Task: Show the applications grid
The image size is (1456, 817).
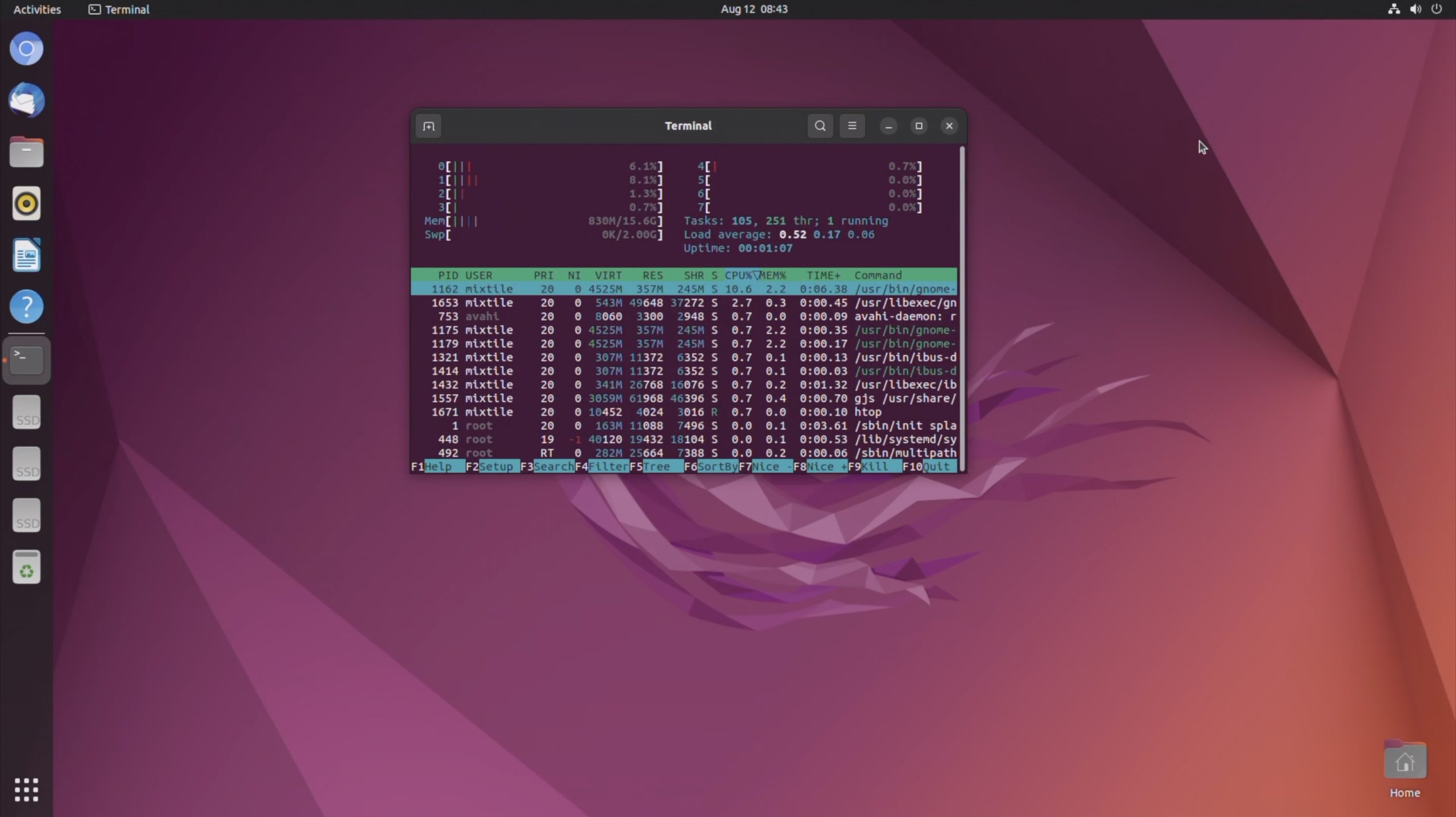Action: click(x=26, y=790)
